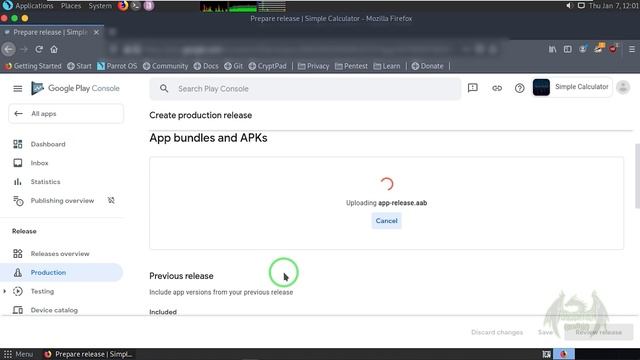Open the feedback message icon

pyautogui.click(x=473, y=88)
